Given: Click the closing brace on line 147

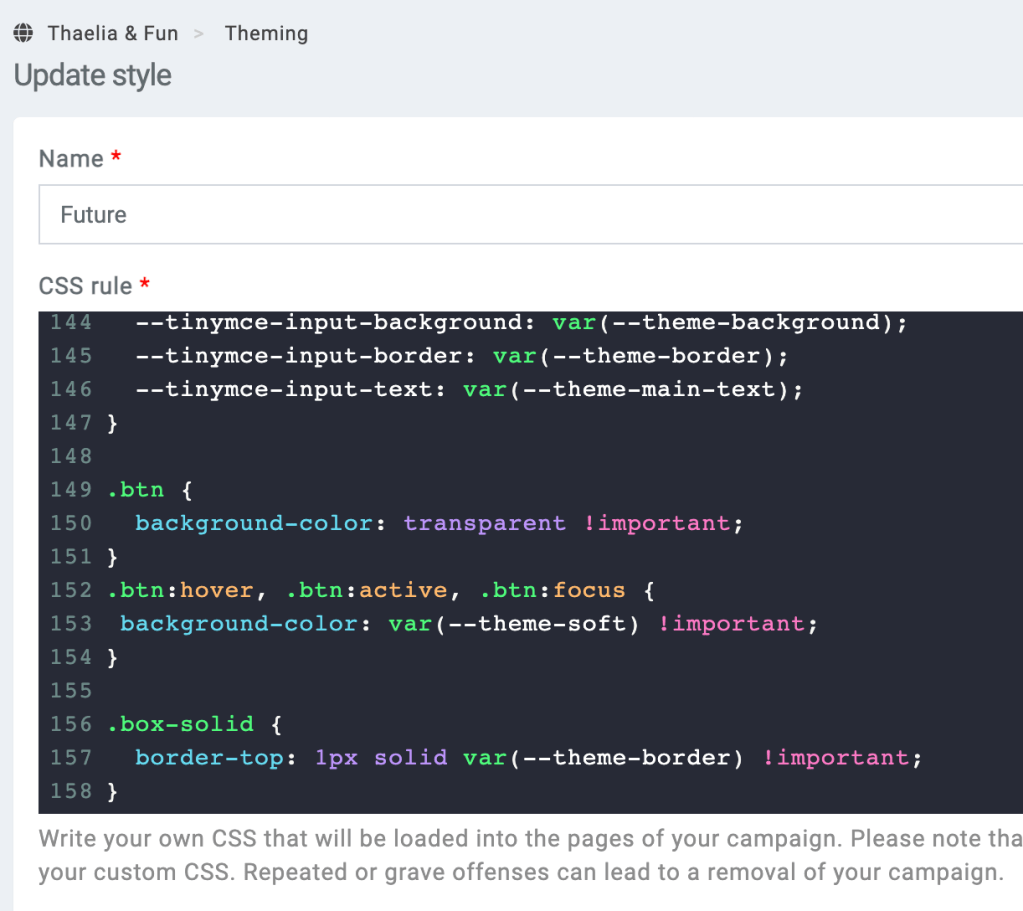Looking at the screenshot, I should 112,422.
